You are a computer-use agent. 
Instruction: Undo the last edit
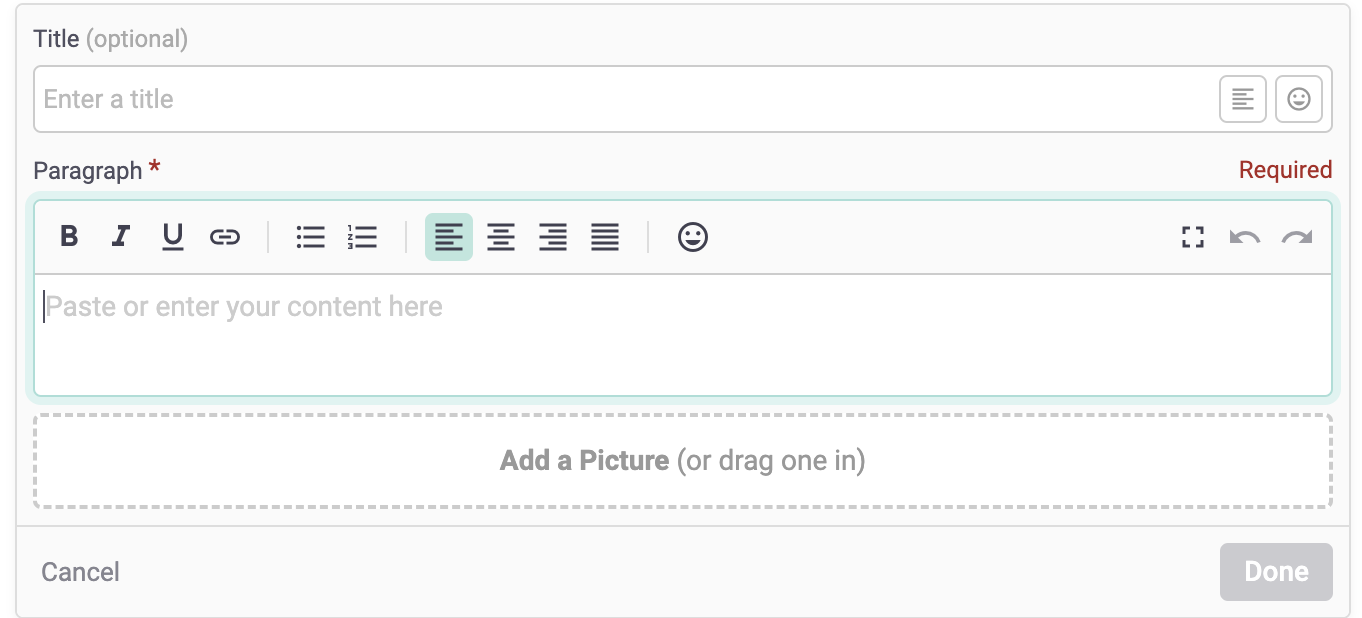click(1245, 237)
